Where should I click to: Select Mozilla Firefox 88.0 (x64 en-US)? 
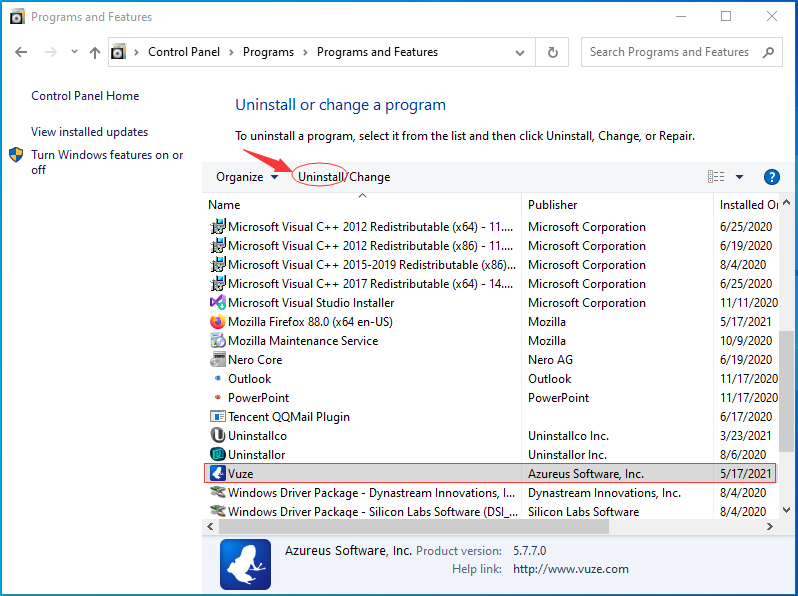[x=310, y=322]
